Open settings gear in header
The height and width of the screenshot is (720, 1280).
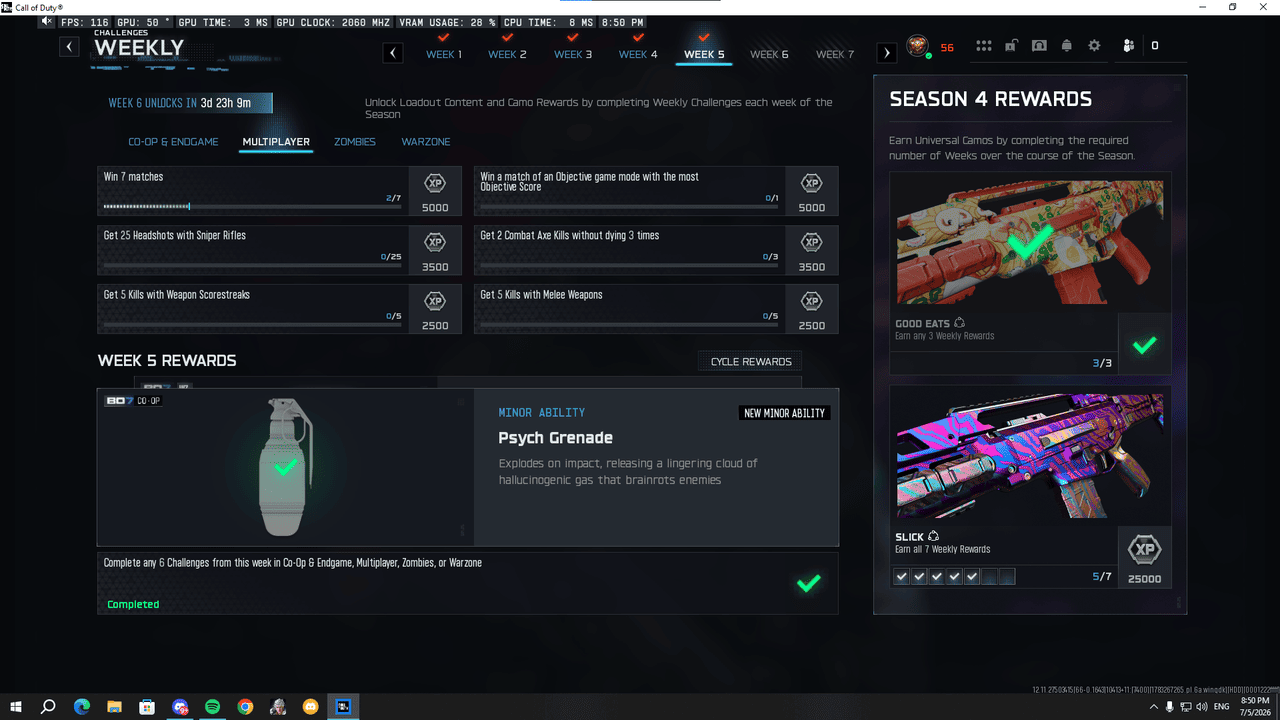click(x=1094, y=46)
